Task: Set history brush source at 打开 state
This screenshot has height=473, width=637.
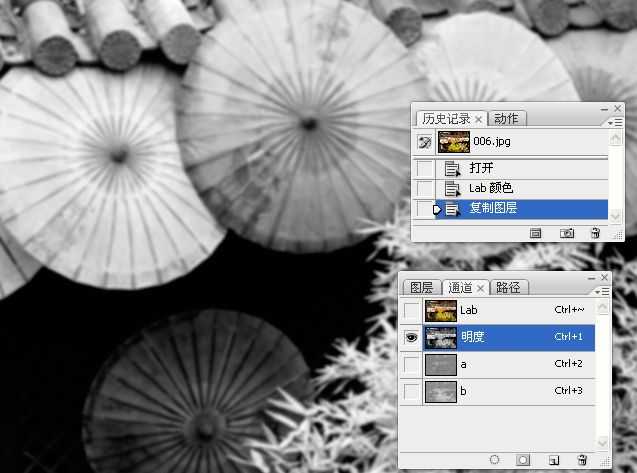Action: 425,168
